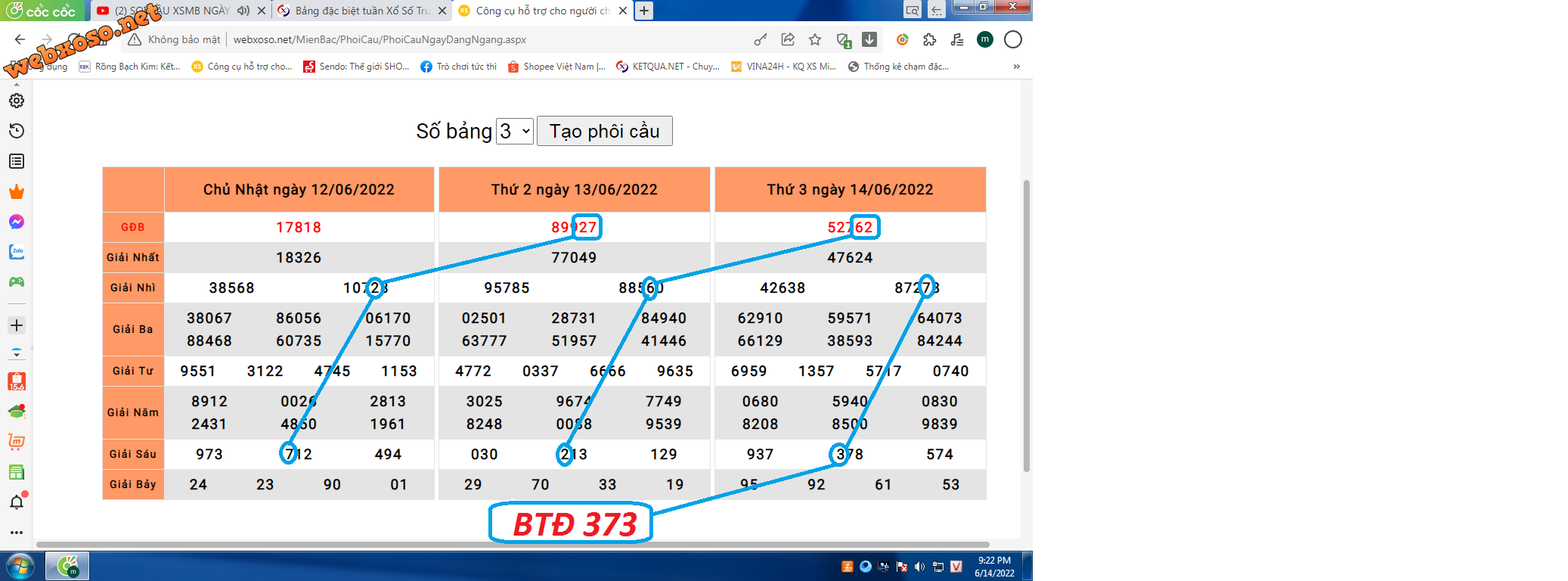Open a new browser tab
This screenshot has height=581, width=1568.
coord(644,11)
